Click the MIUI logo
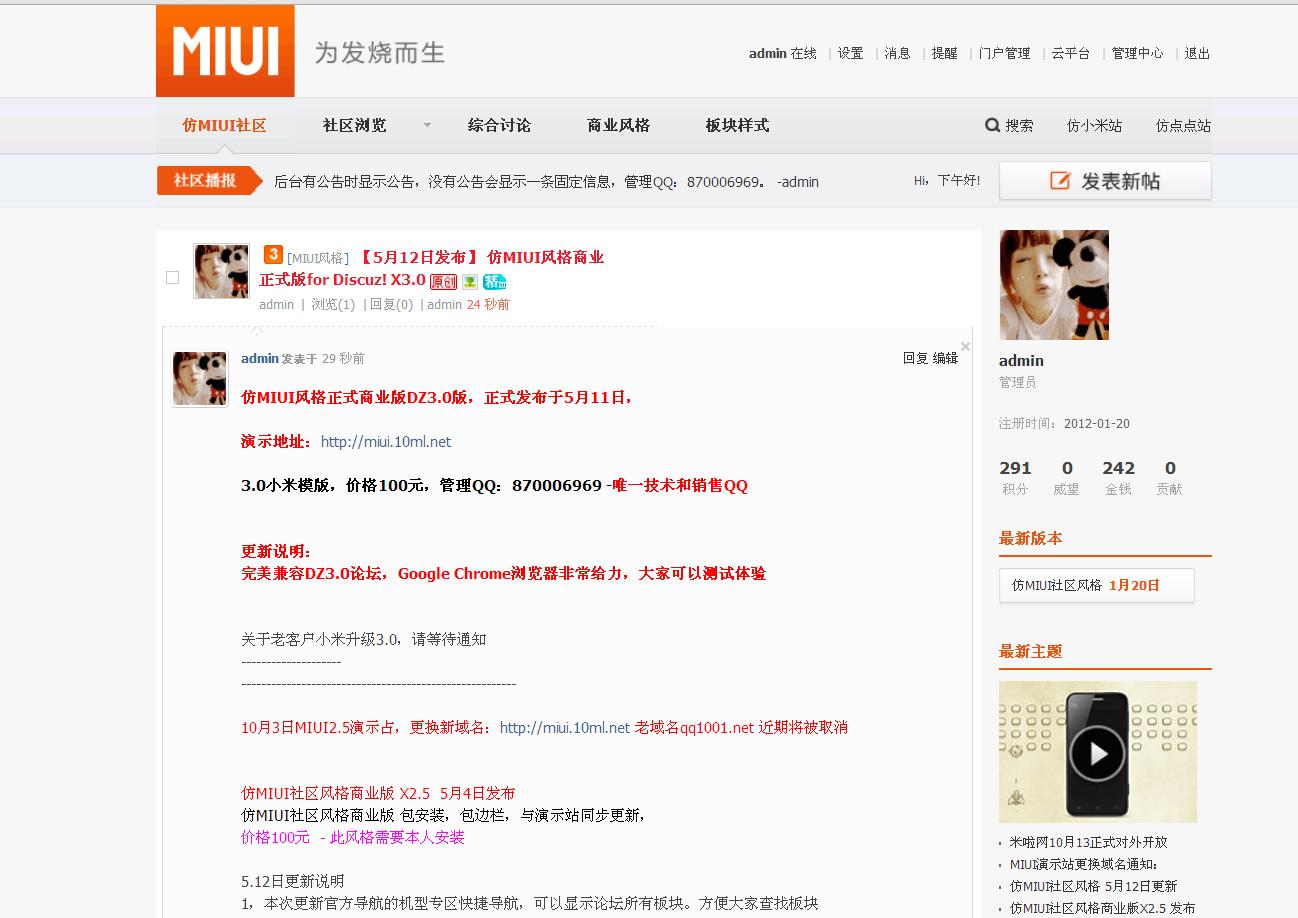The image size is (1298, 918). (225, 51)
